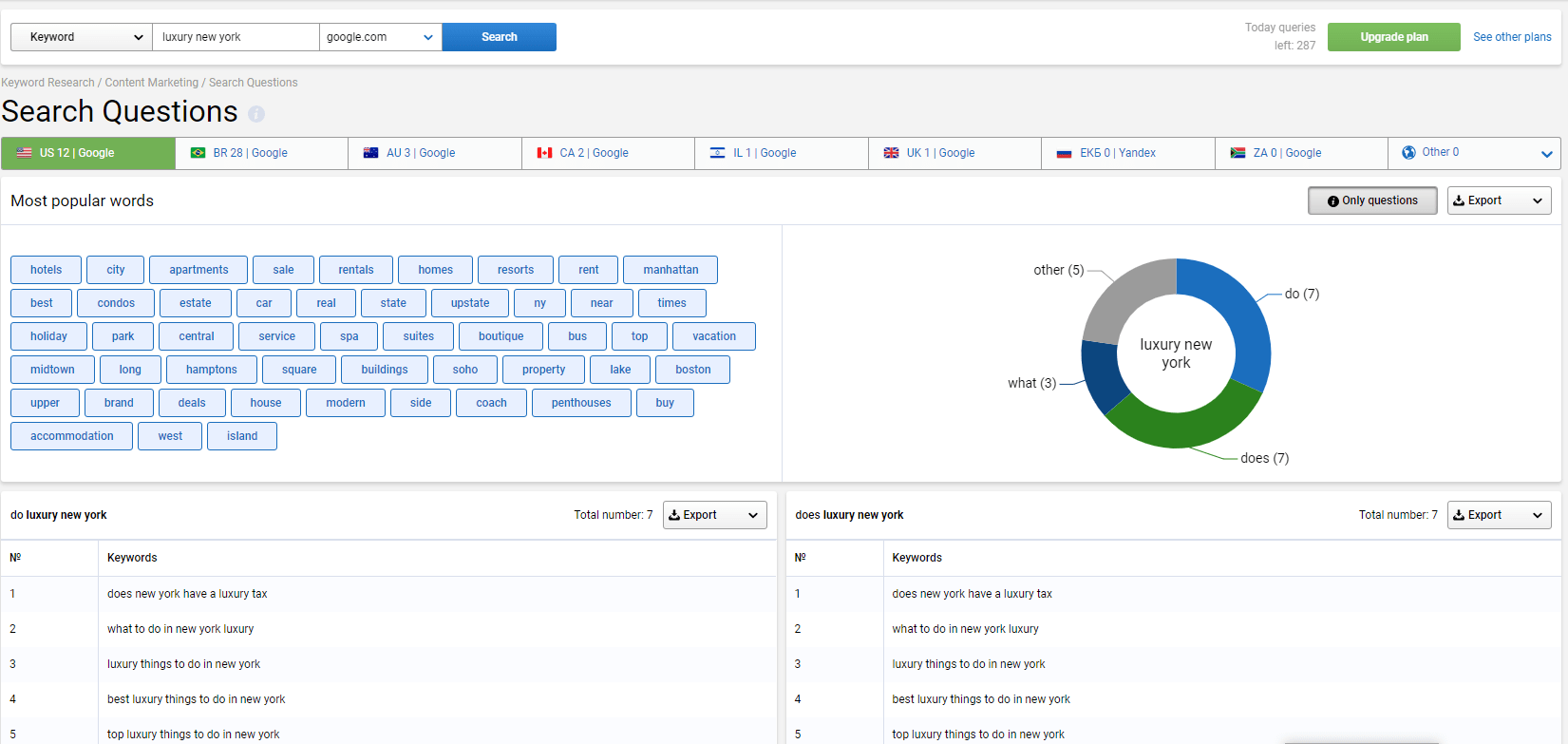
Task: Click the Australia flag icon
Action: (x=371, y=153)
